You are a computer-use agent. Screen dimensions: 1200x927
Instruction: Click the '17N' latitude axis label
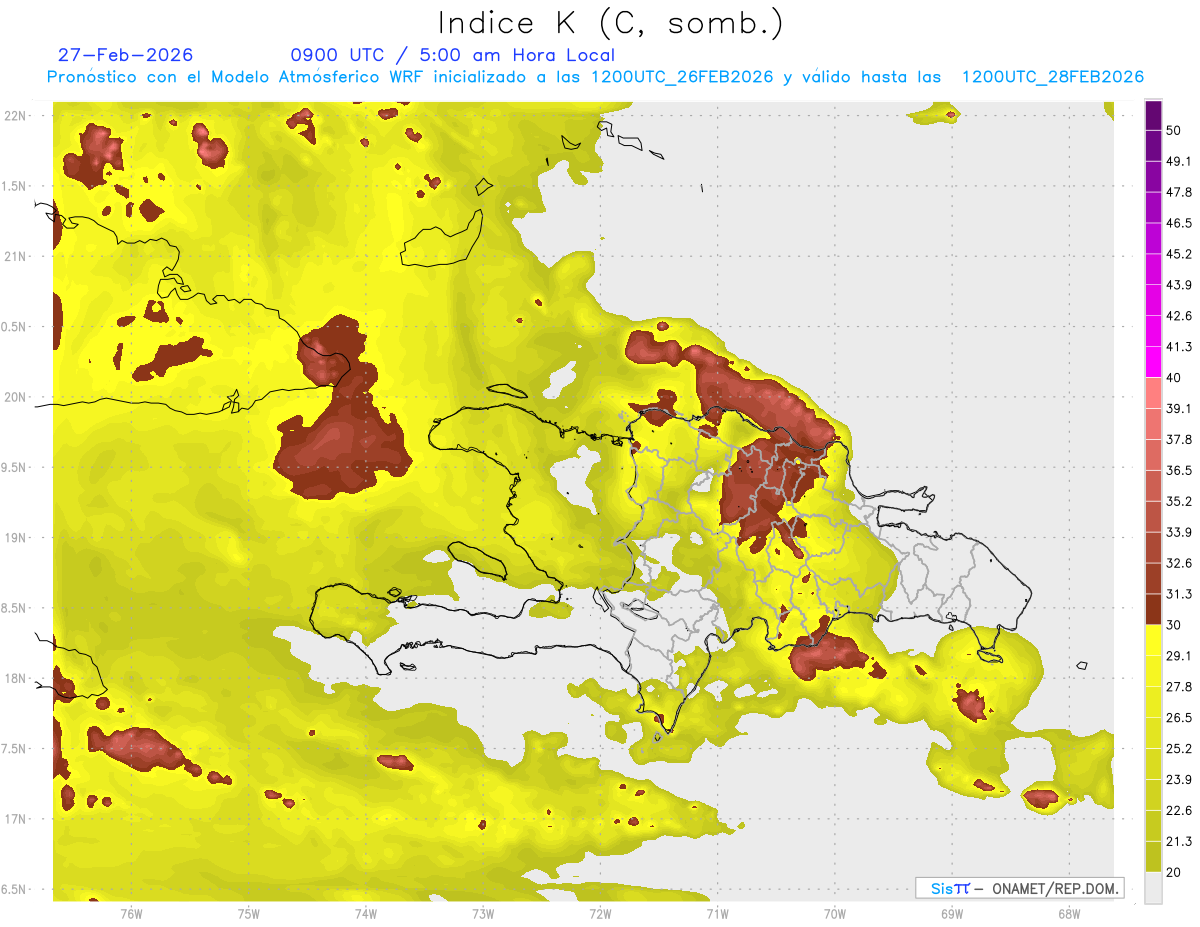click(x=17, y=819)
